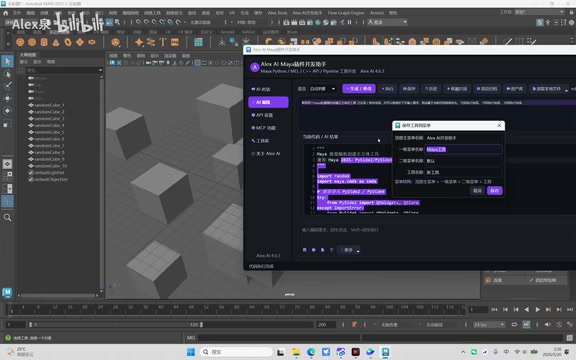This screenshot has width=576, height=360.
Task: Click the magnifier search icon in left toolbox
Action: click(7, 217)
